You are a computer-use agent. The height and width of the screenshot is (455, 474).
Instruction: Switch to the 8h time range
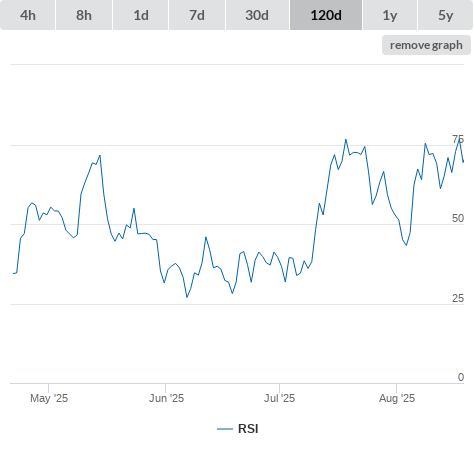point(84,15)
